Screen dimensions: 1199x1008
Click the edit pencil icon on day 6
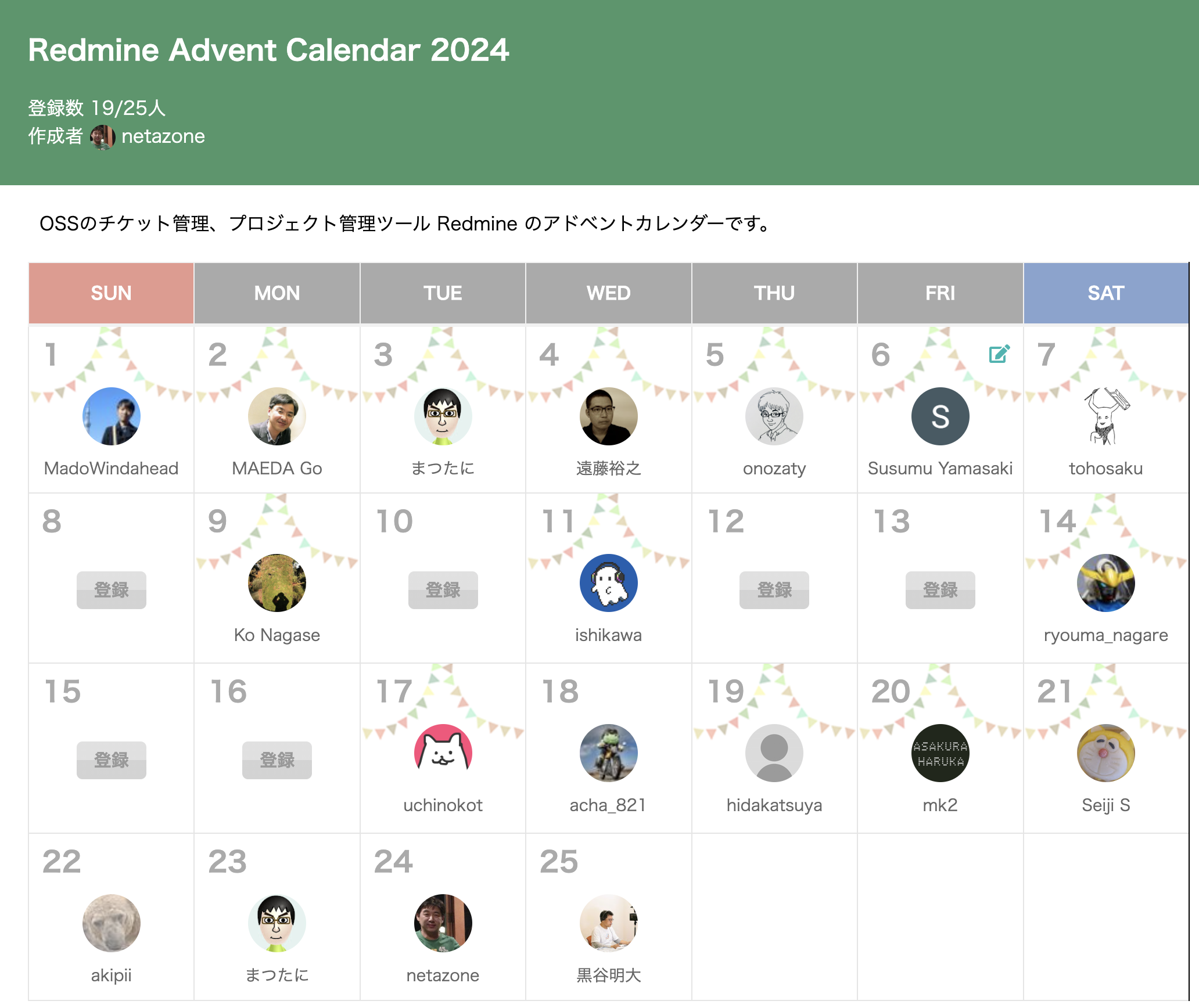[x=999, y=354]
